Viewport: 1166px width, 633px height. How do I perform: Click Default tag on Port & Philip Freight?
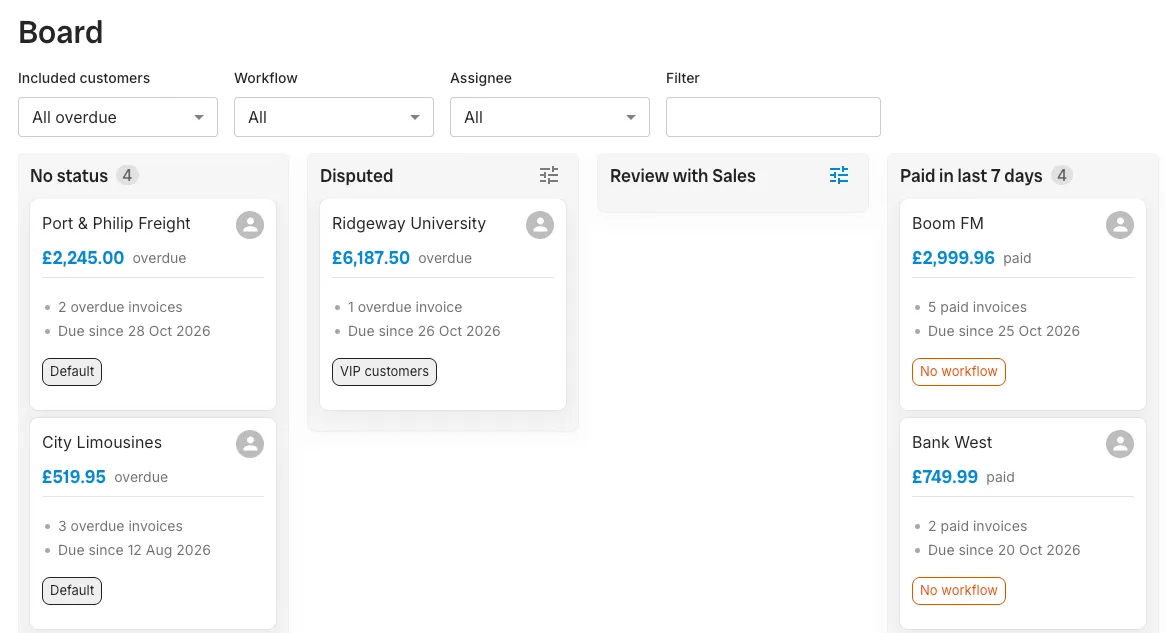coord(72,371)
